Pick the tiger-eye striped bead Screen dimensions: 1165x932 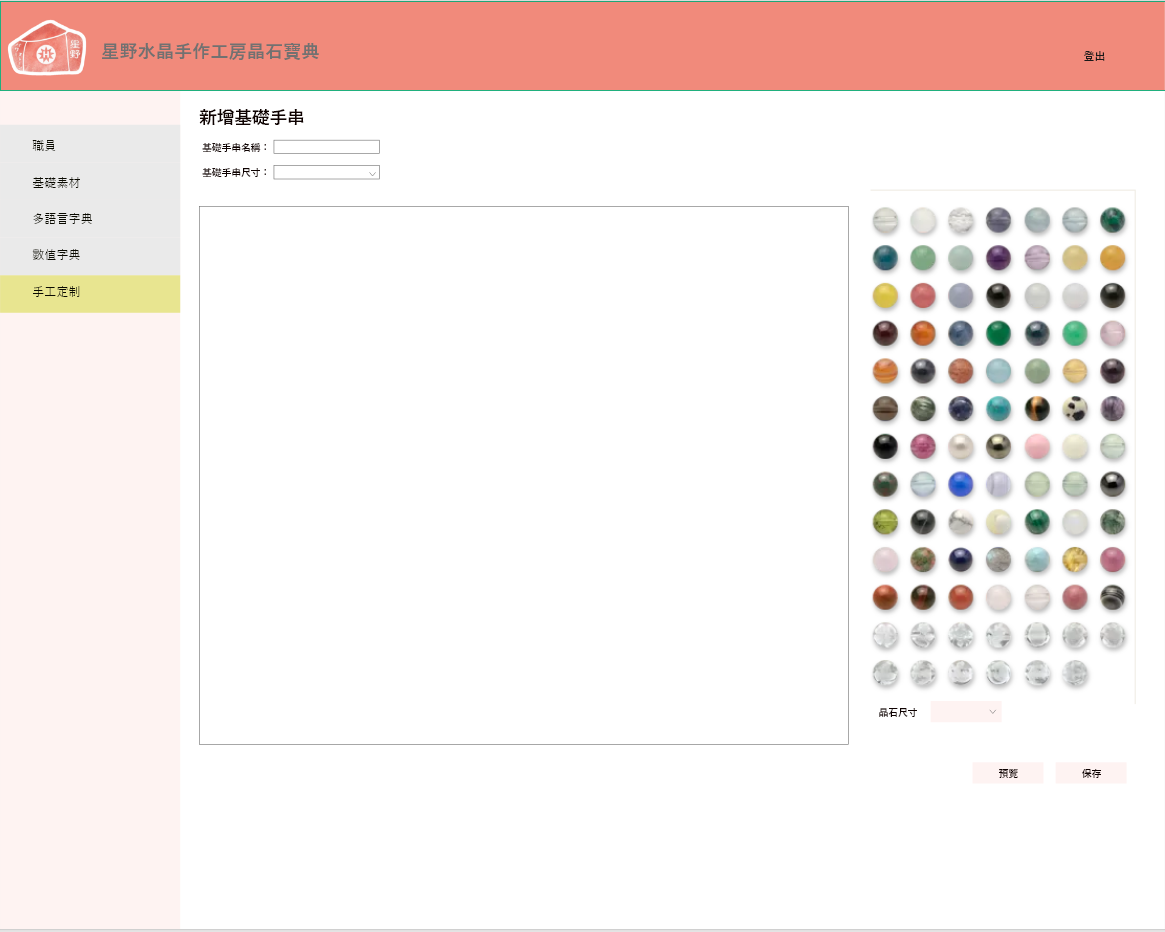(1037, 408)
